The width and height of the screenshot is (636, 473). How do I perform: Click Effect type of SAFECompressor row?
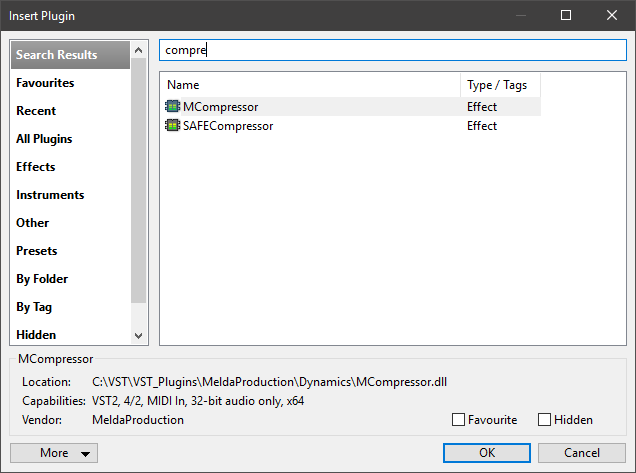click(481, 126)
